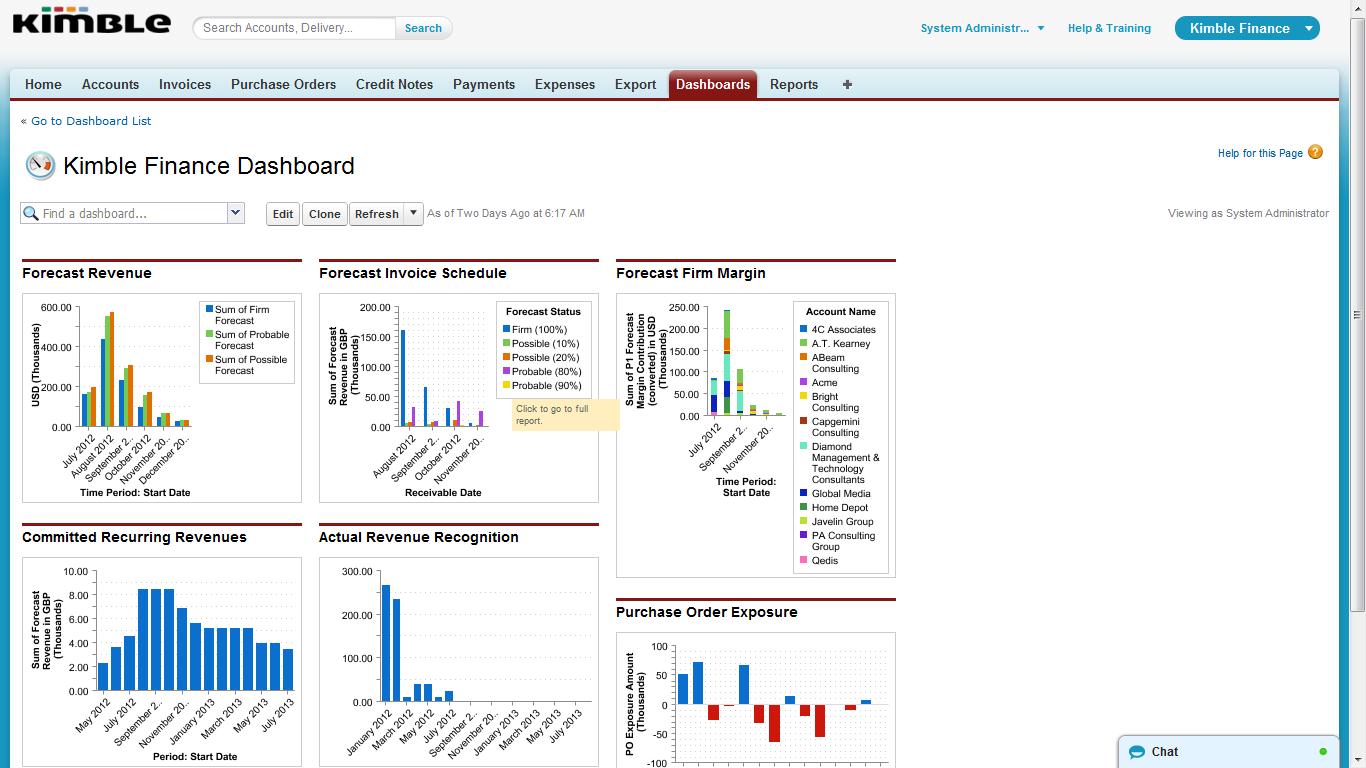Open help via the question mark icon
The width and height of the screenshot is (1366, 768).
[1315, 152]
